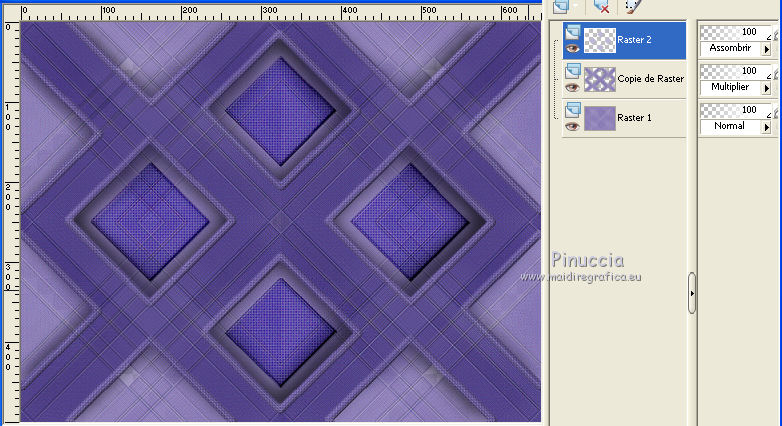Viewport: 782px width, 426px height.
Task: Toggle visibility of Raster 1 layer
Action: [x=572, y=126]
